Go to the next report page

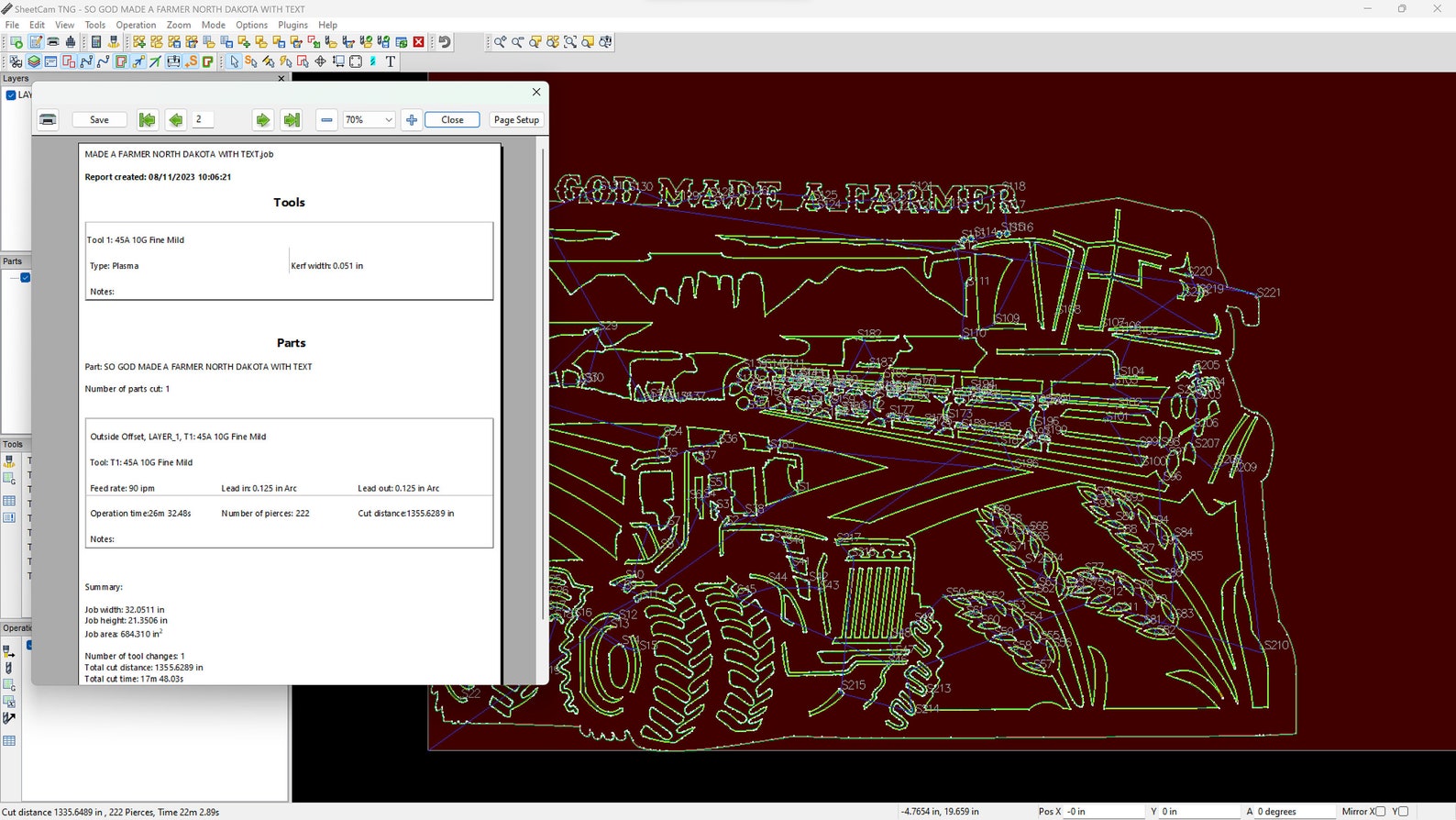click(262, 120)
